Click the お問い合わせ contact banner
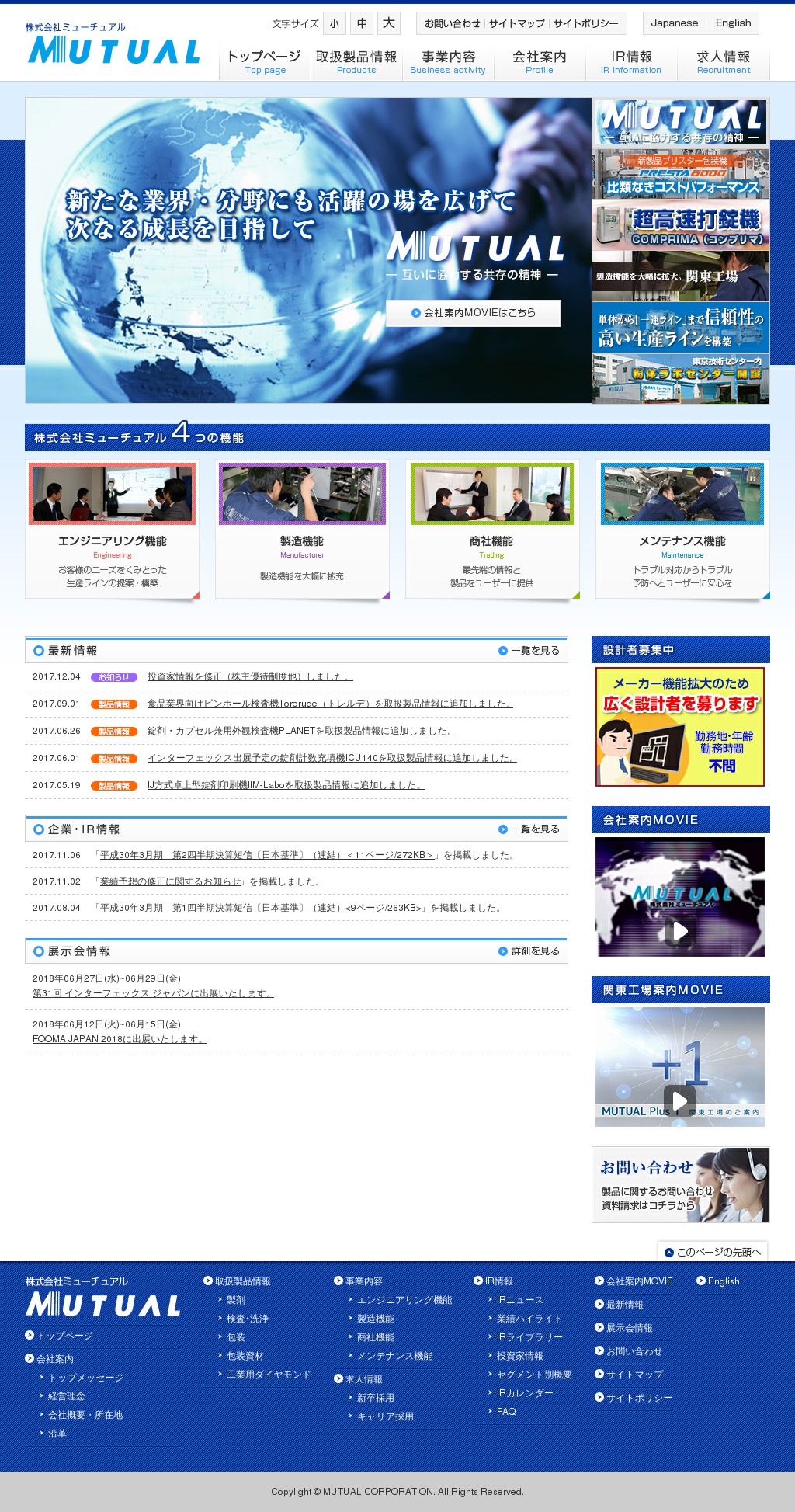This screenshot has width=795, height=1512. pos(680,1185)
